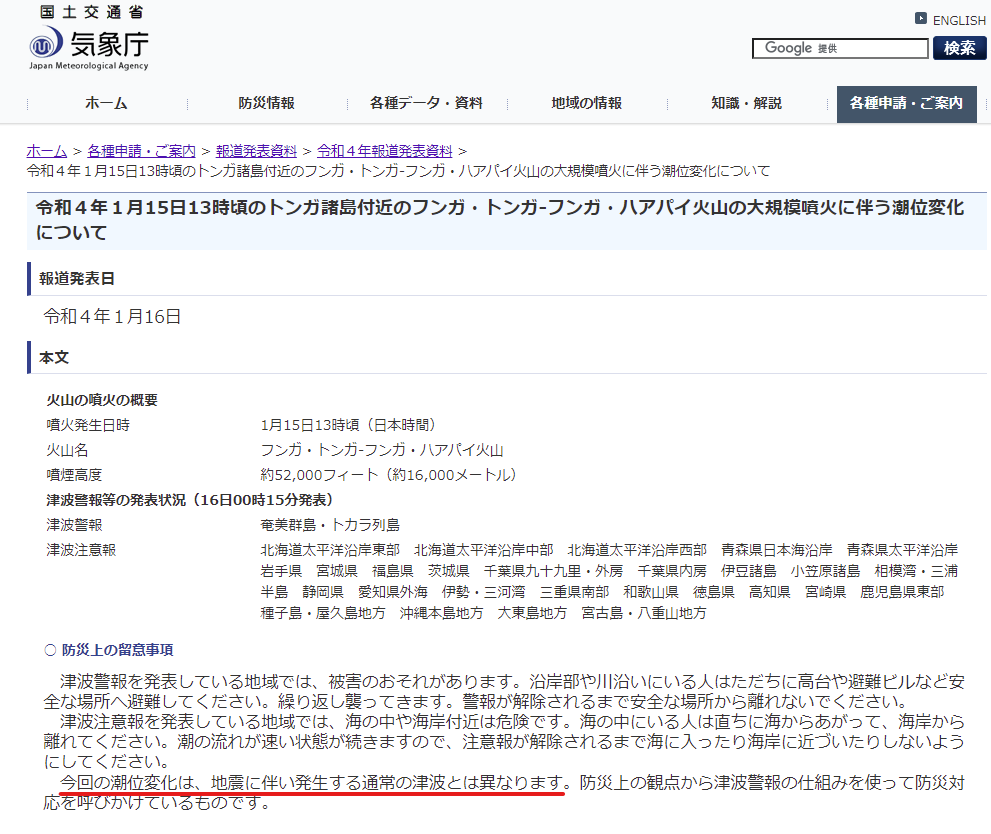Open the 地域の情報 navigation menu

(587, 103)
